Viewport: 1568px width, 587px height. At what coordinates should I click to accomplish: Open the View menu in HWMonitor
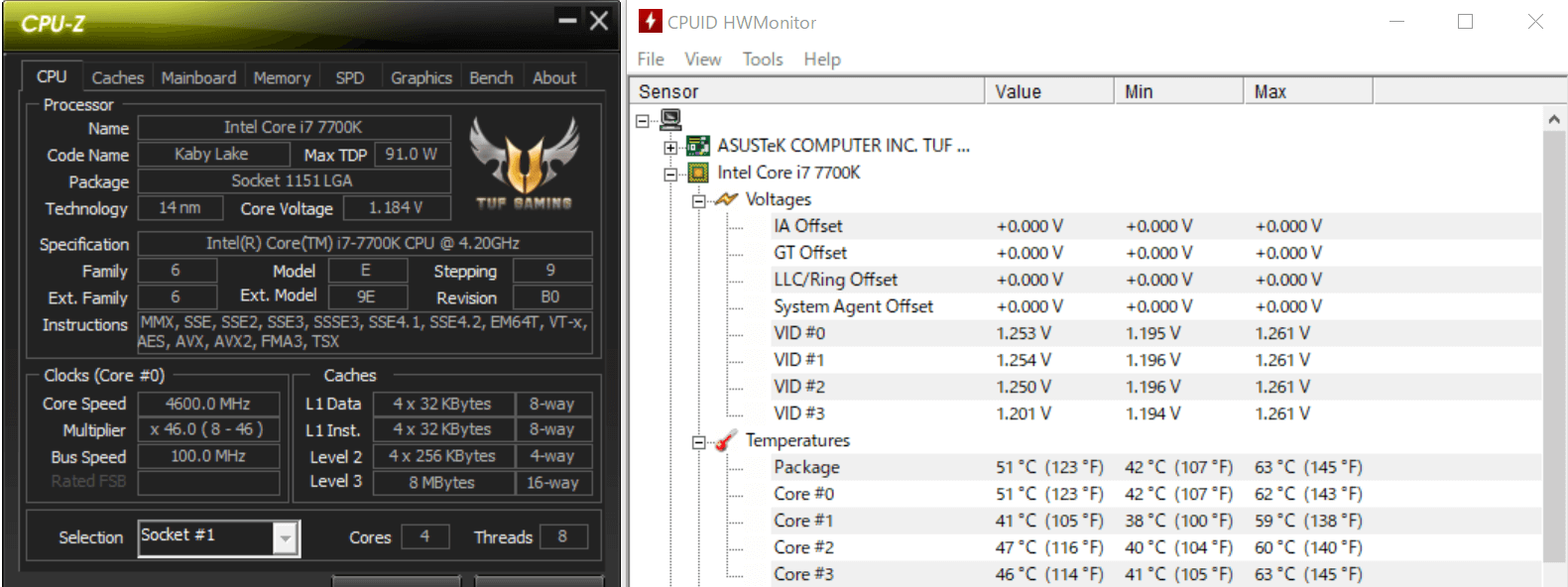click(x=702, y=59)
